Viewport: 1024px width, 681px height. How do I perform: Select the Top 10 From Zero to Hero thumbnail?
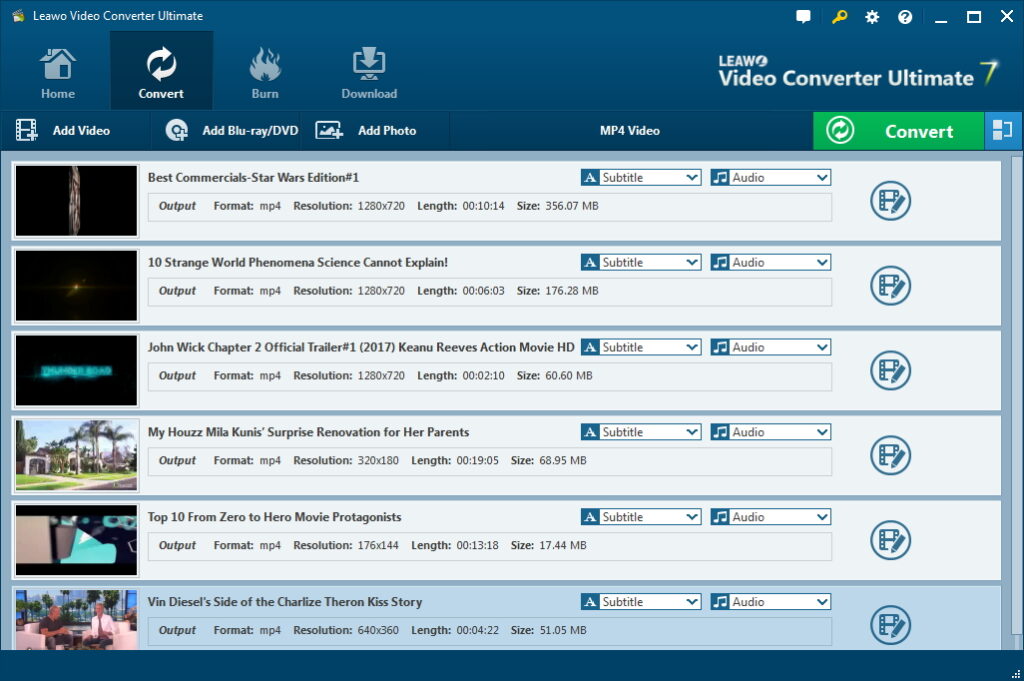76,540
